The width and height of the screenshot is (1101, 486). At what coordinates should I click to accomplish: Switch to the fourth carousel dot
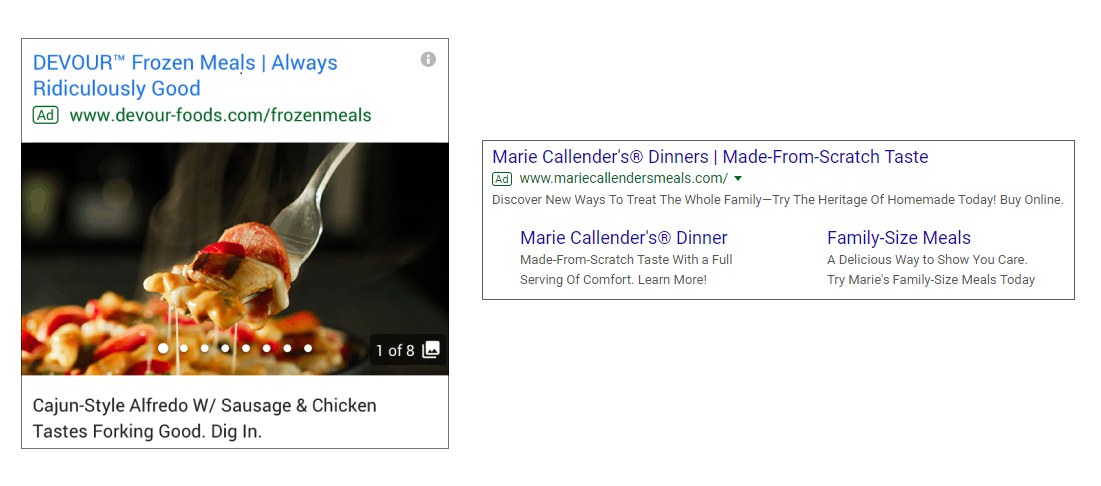(225, 348)
